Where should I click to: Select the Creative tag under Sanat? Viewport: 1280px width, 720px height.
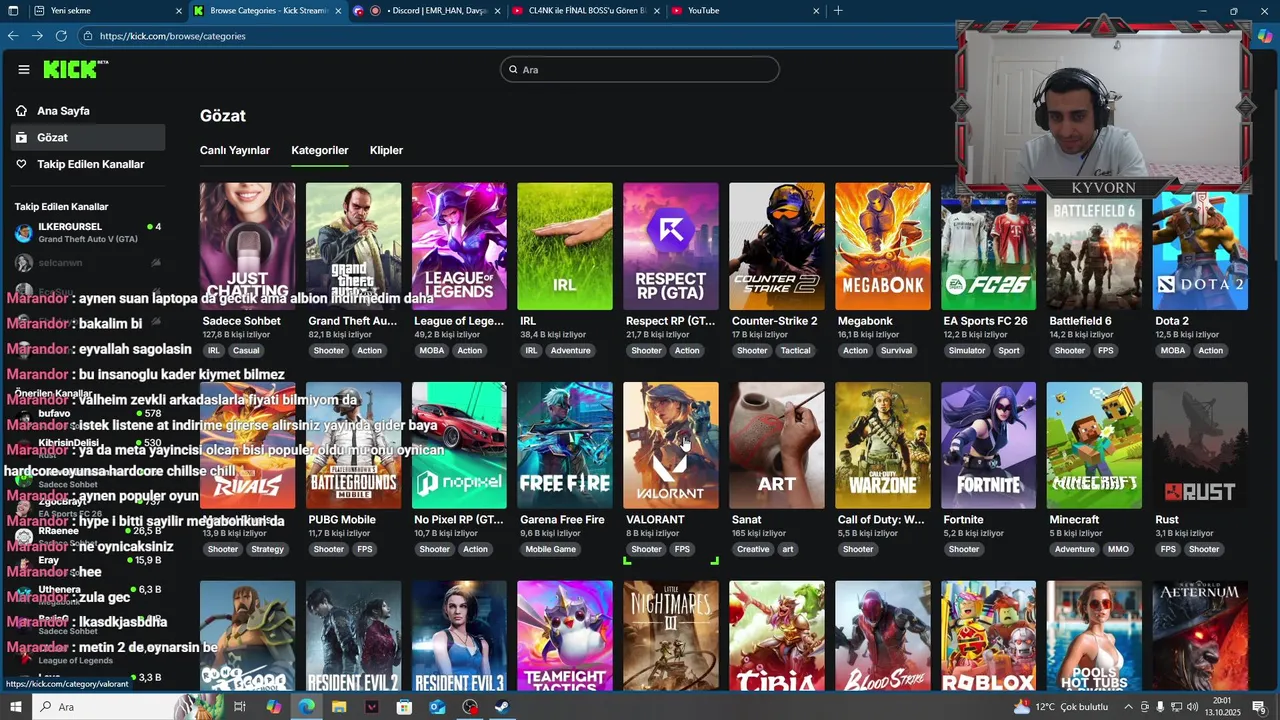point(753,549)
